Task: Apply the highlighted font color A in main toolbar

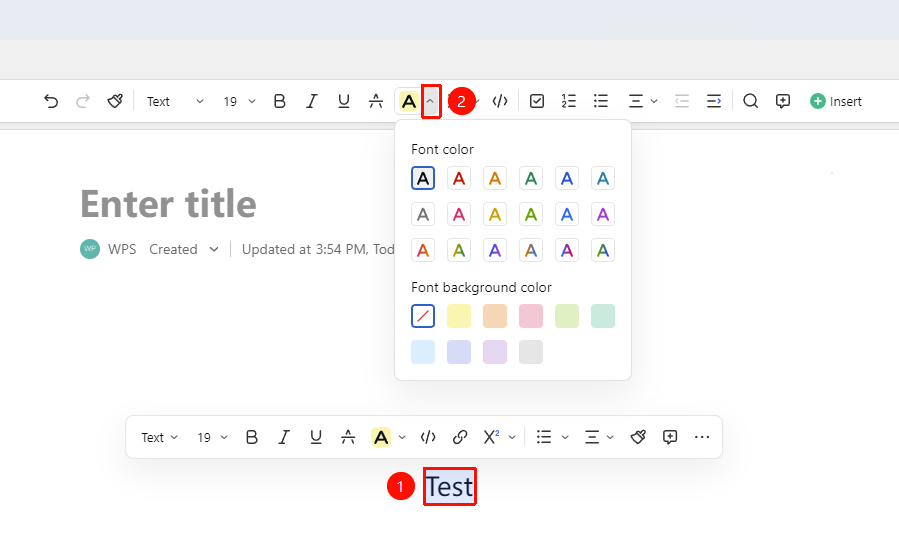Action: pyautogui.click(x=408, y=101)
